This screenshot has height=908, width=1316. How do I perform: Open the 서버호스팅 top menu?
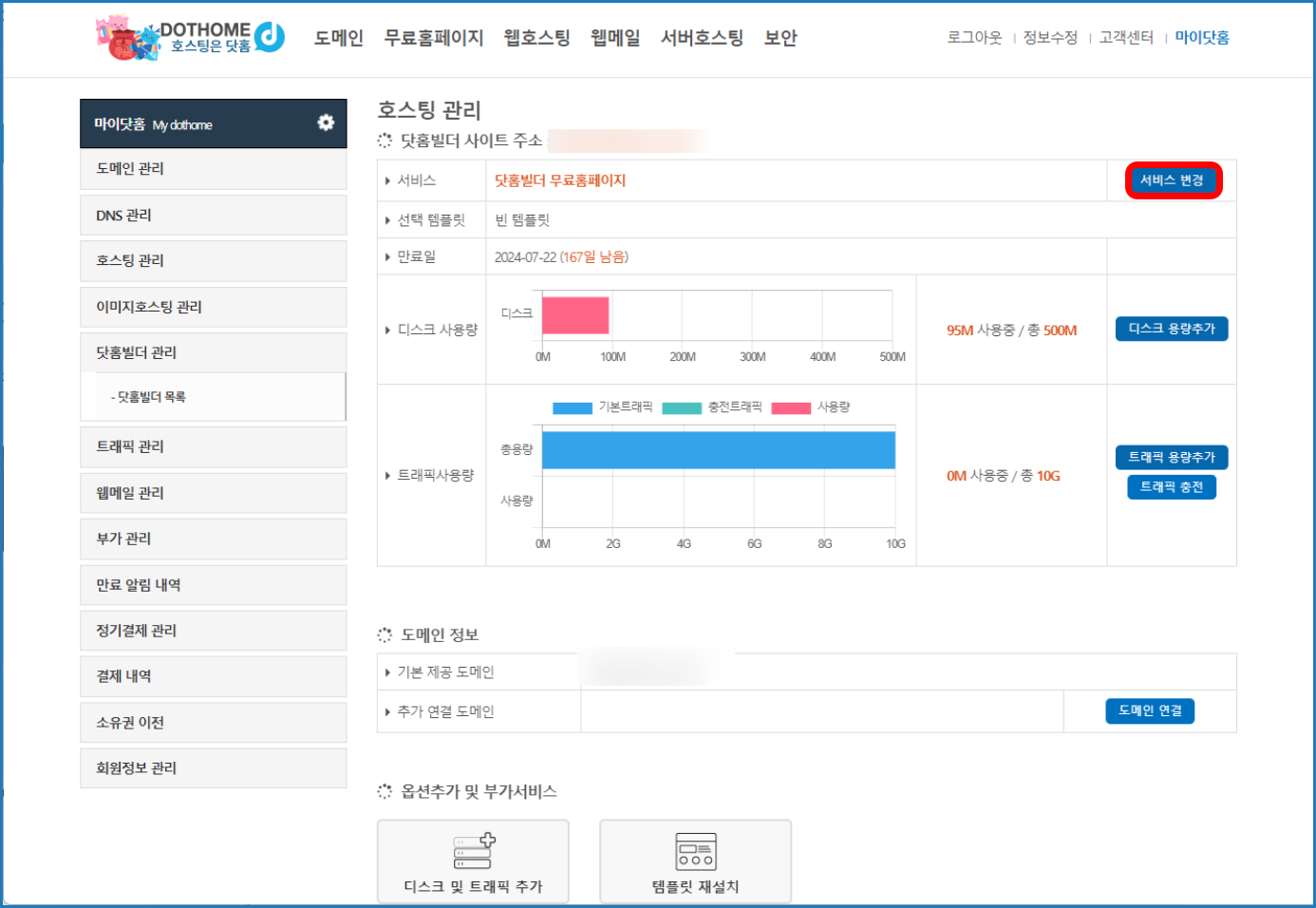pos(702,38)
